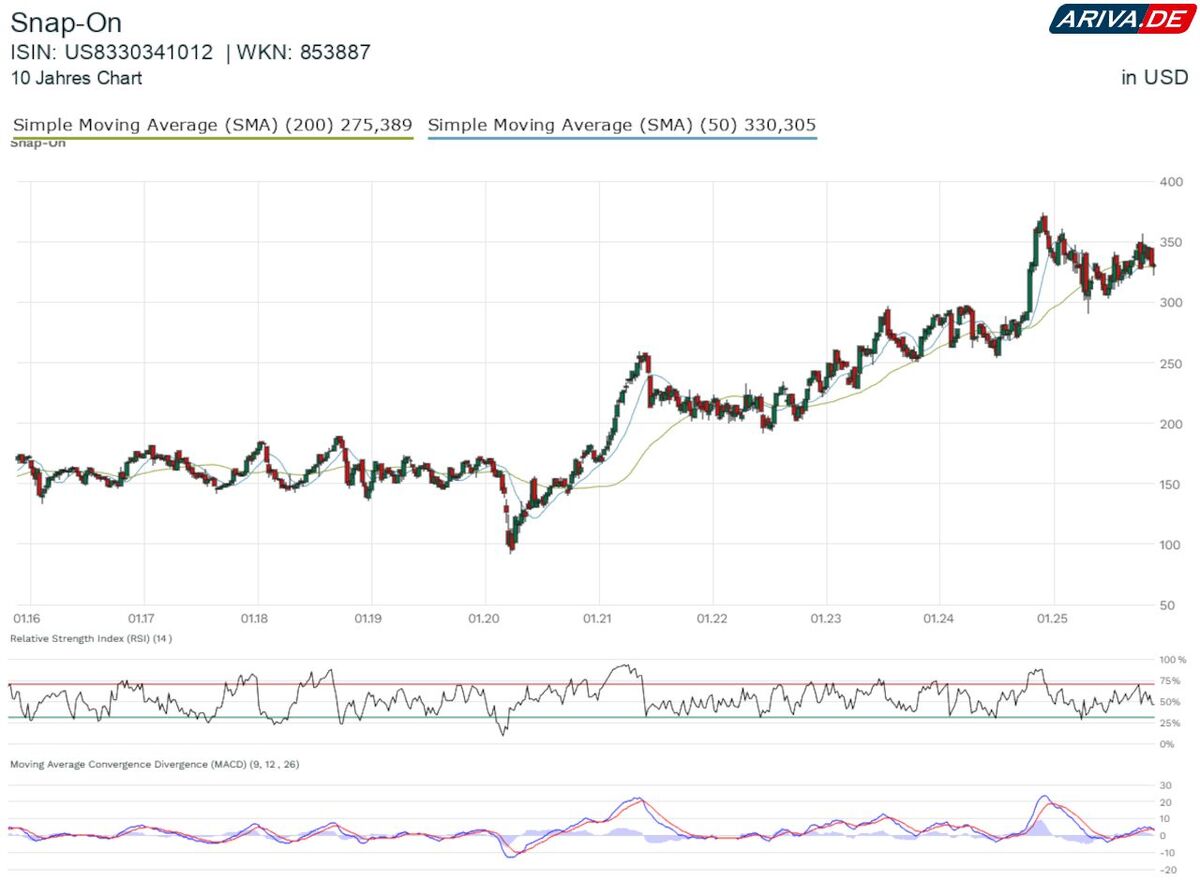Click the MACD -20 axis value
This screenshot has width=1200, height=881.
click(x=1168, y=869)
